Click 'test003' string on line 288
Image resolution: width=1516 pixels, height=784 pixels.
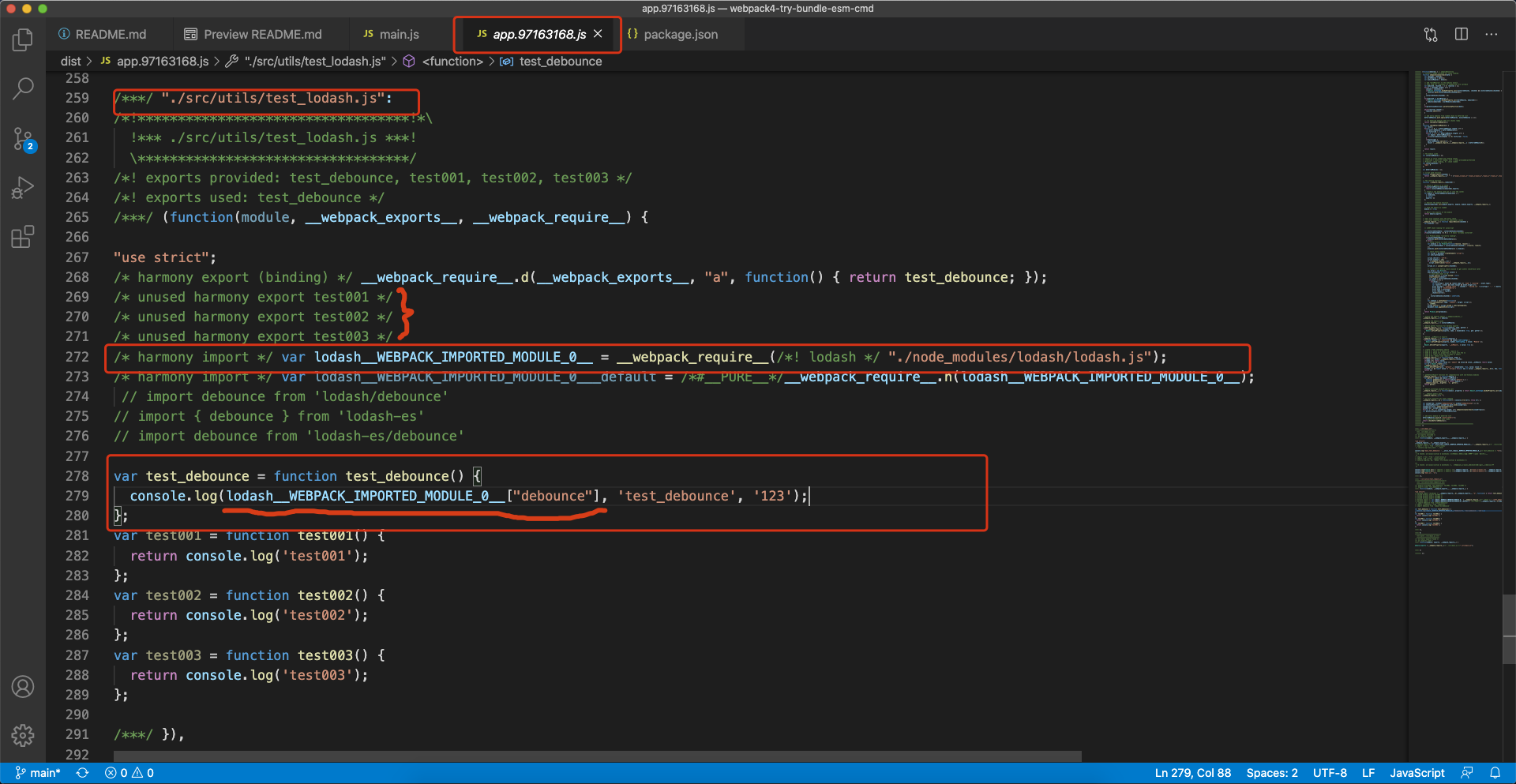(317, 675)
